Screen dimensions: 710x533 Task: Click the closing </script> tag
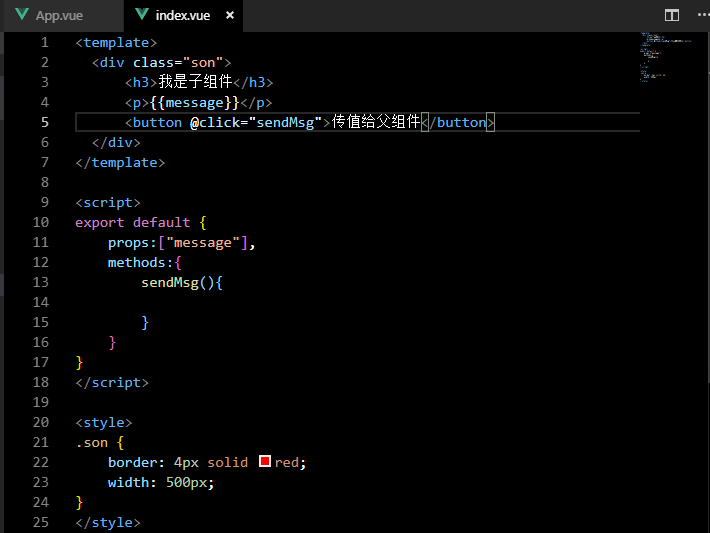tap(112, 383)
